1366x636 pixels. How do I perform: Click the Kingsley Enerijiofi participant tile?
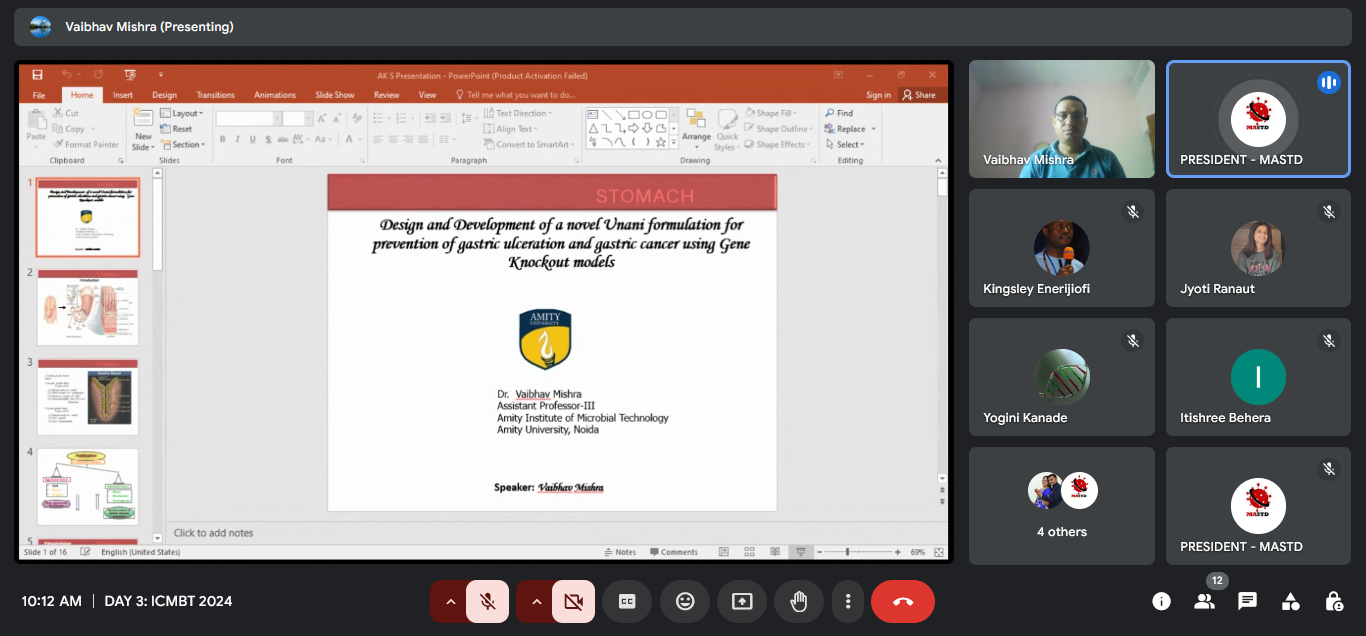point(1061,248)
